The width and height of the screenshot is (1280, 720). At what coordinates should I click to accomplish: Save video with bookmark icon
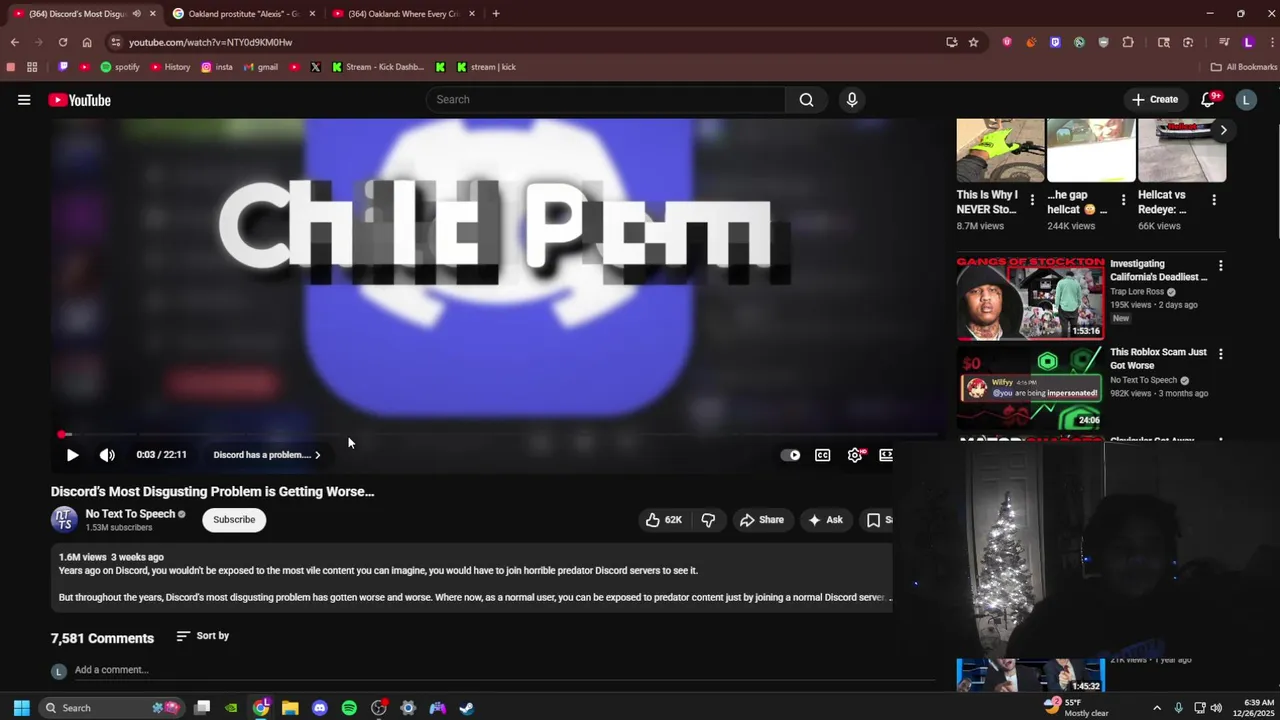tap(873, 520)
